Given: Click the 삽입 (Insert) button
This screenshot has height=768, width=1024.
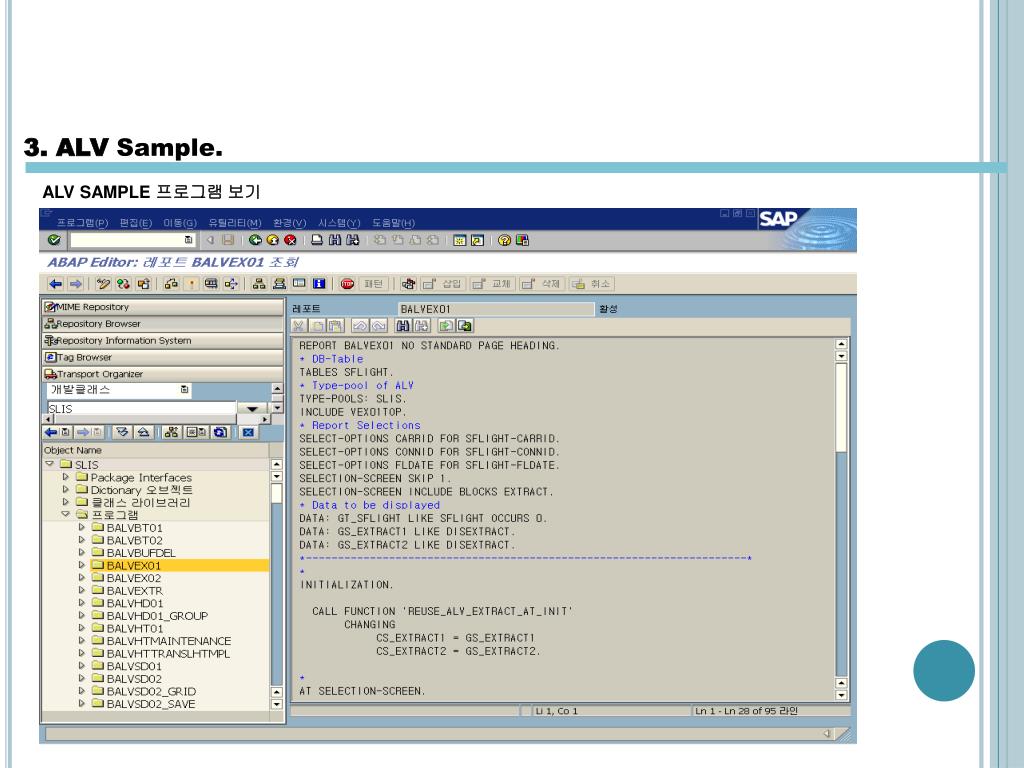Looking at the screenshot, I should coord(442,284).
